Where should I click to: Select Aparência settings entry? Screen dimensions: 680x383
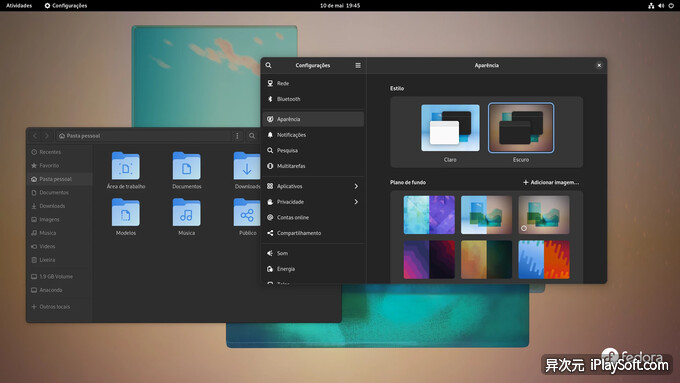pos(313,119)
